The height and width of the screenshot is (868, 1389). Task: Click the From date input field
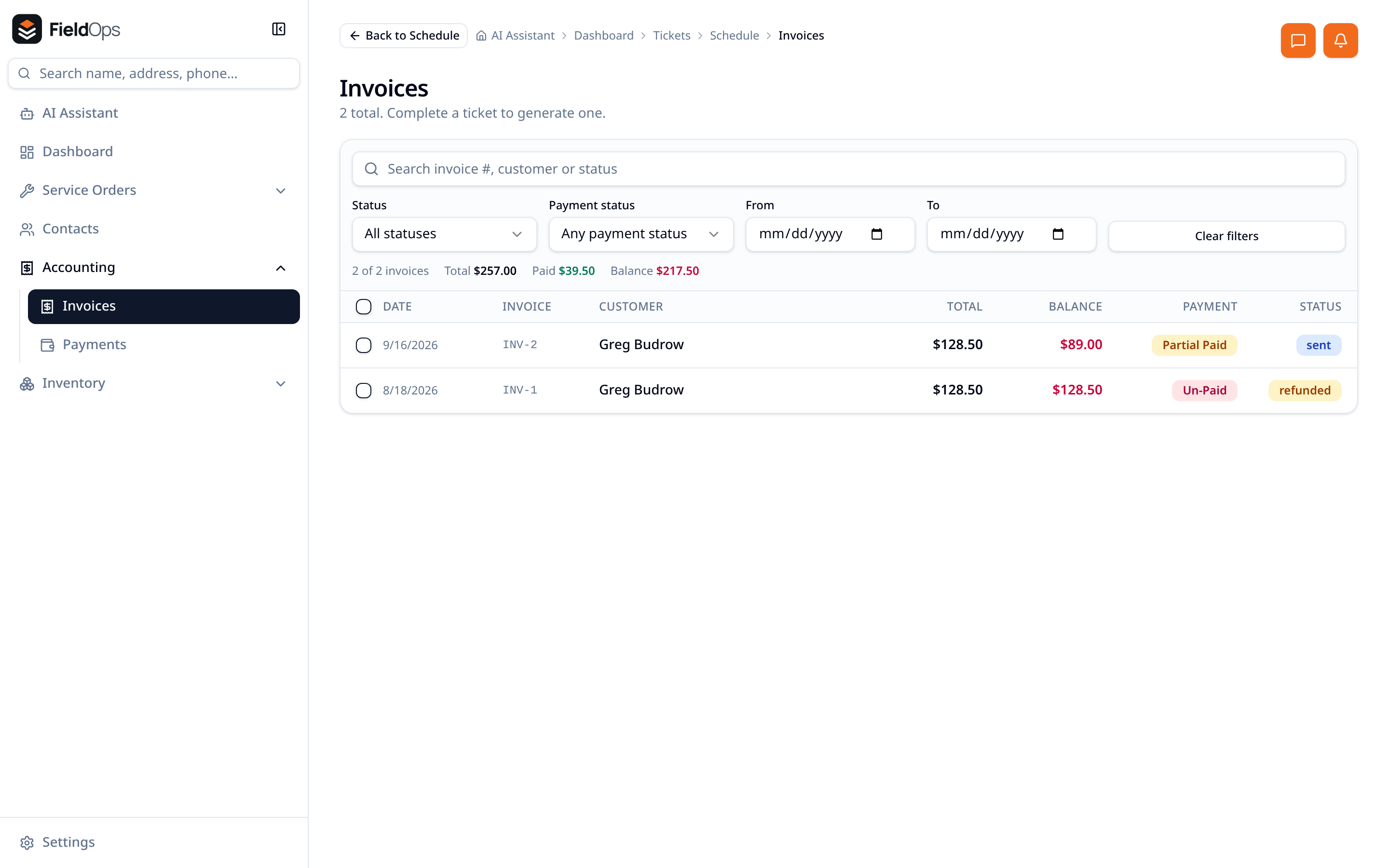tap(830, 234)
